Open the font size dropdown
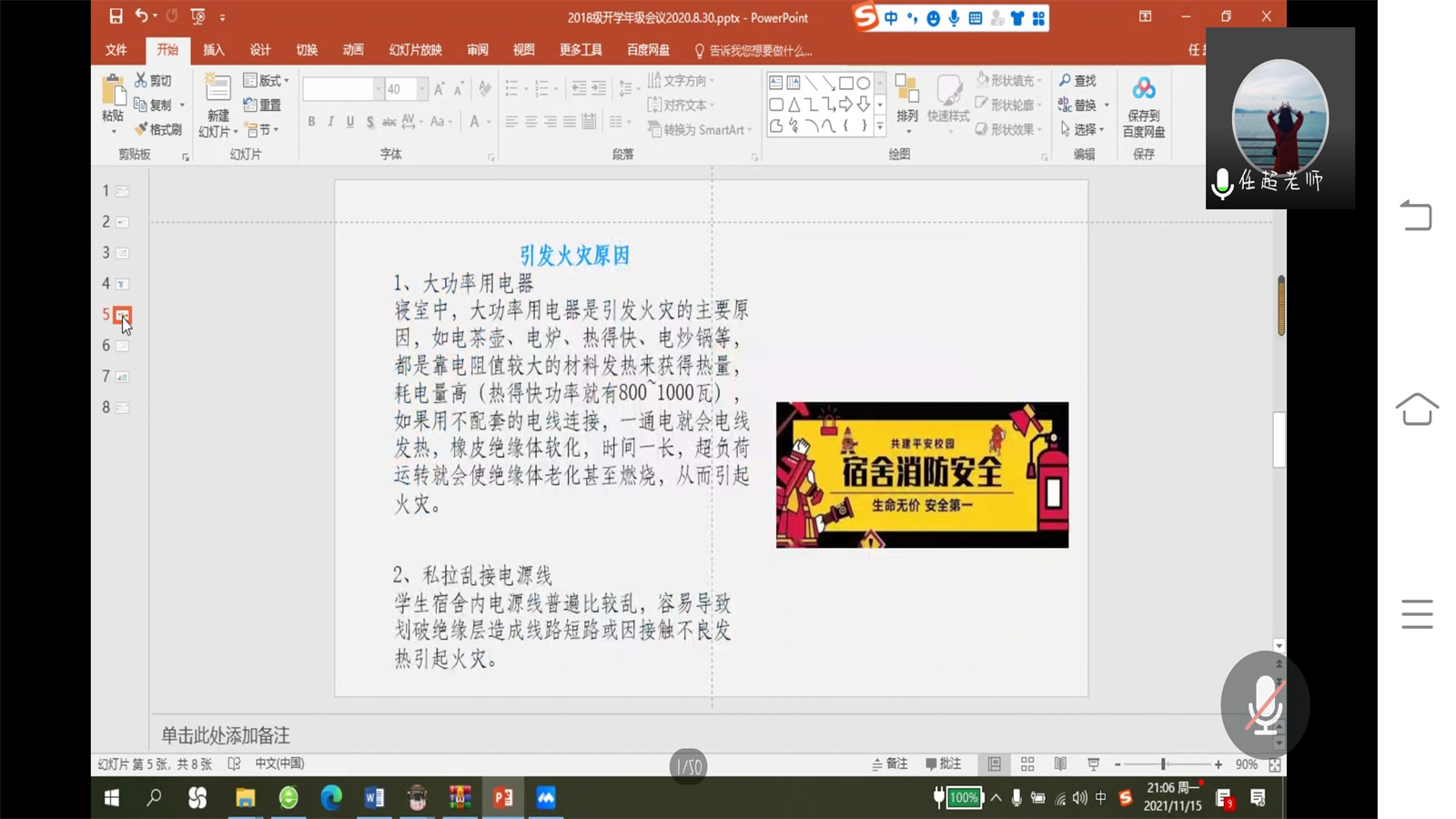 (422, 89)
